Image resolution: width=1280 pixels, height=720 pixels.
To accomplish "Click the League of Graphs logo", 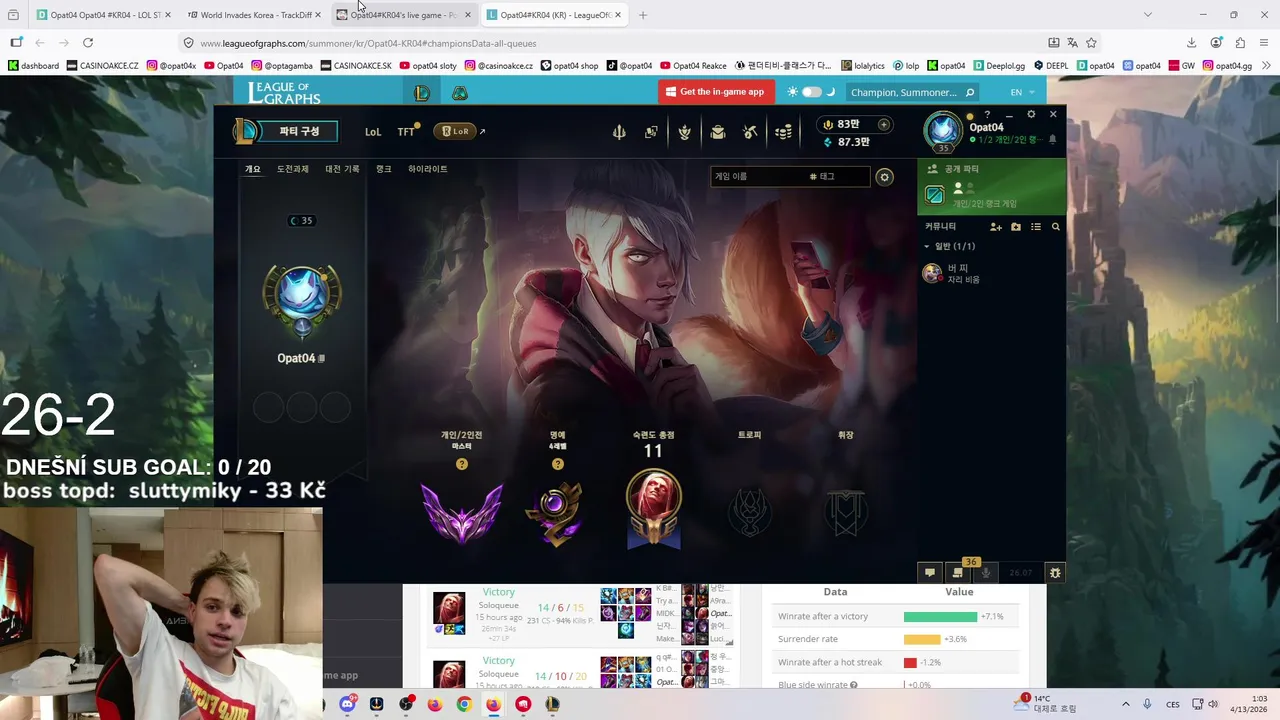I will pos(284,92).
